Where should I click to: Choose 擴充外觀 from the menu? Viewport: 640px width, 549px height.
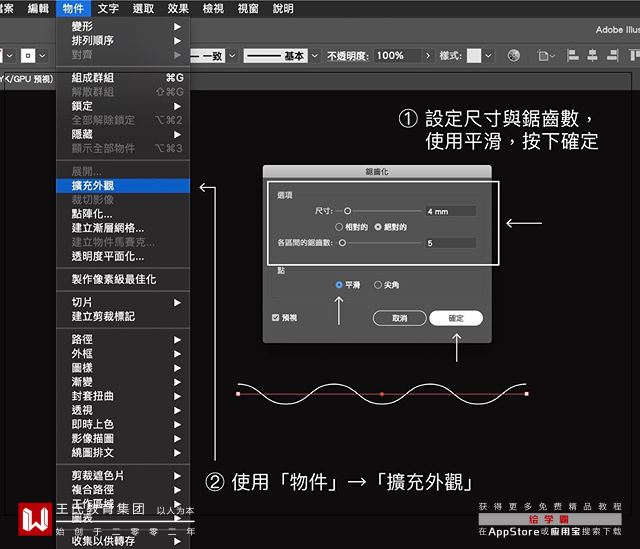(x=123, y=186)
